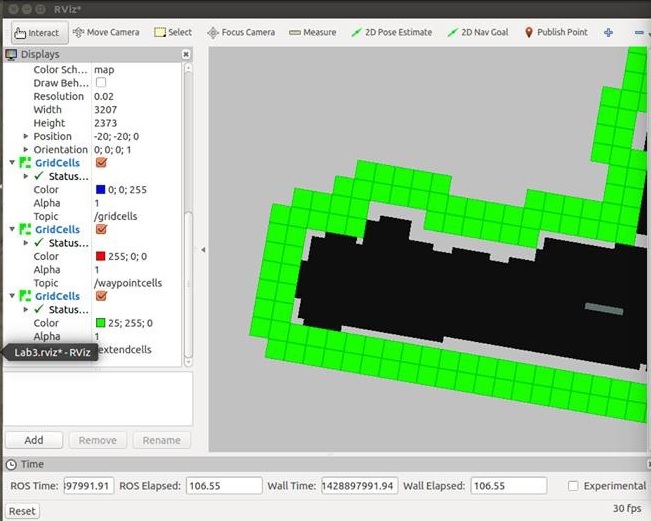
Task: Close the Displays panel
Action: [186, 54]
